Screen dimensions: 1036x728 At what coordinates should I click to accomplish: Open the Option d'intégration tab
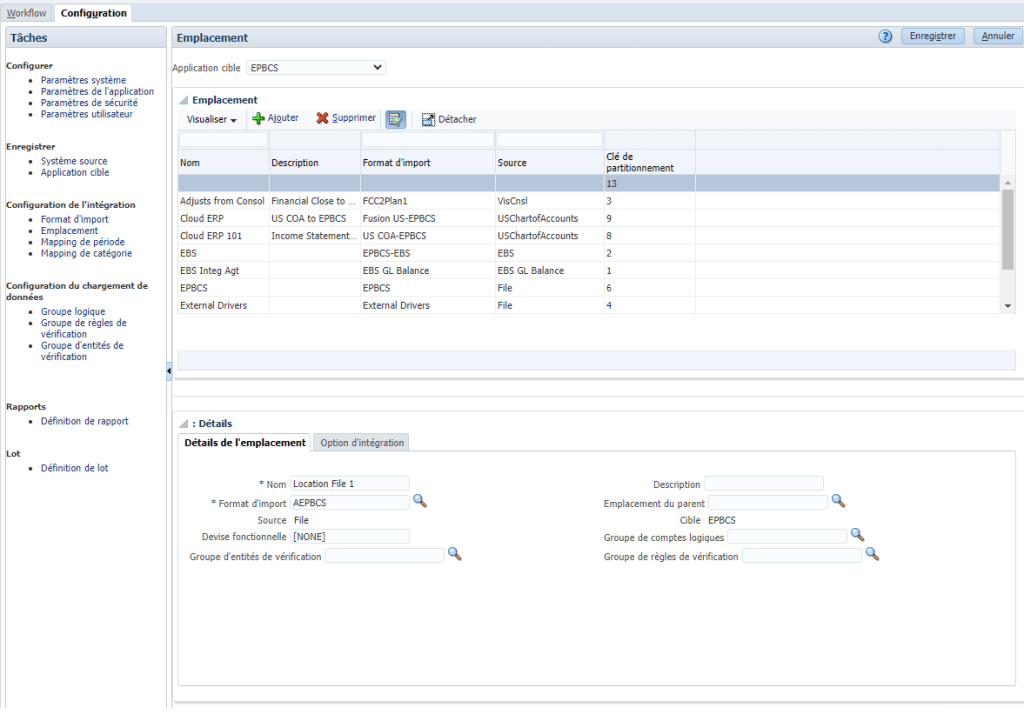(x=362, y=443)
